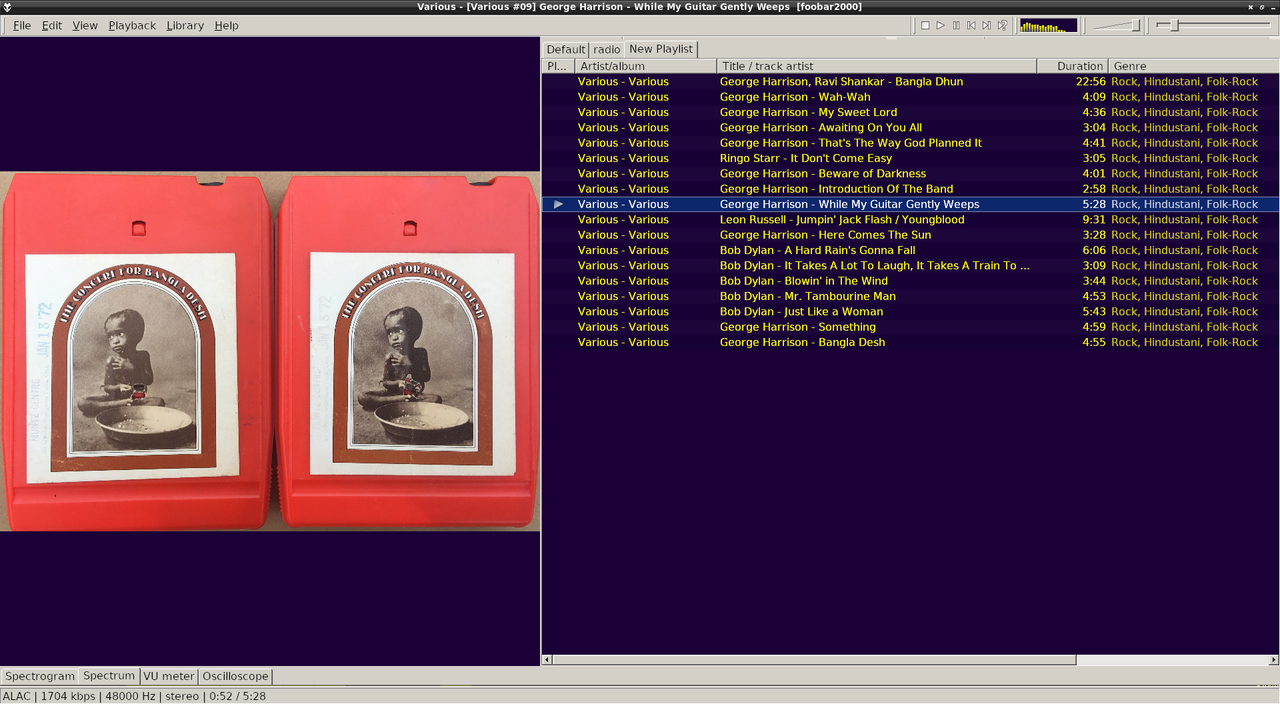This screenshot has width=1280, height=704.
Task: Click the status bar playback info
Action: 134,696
